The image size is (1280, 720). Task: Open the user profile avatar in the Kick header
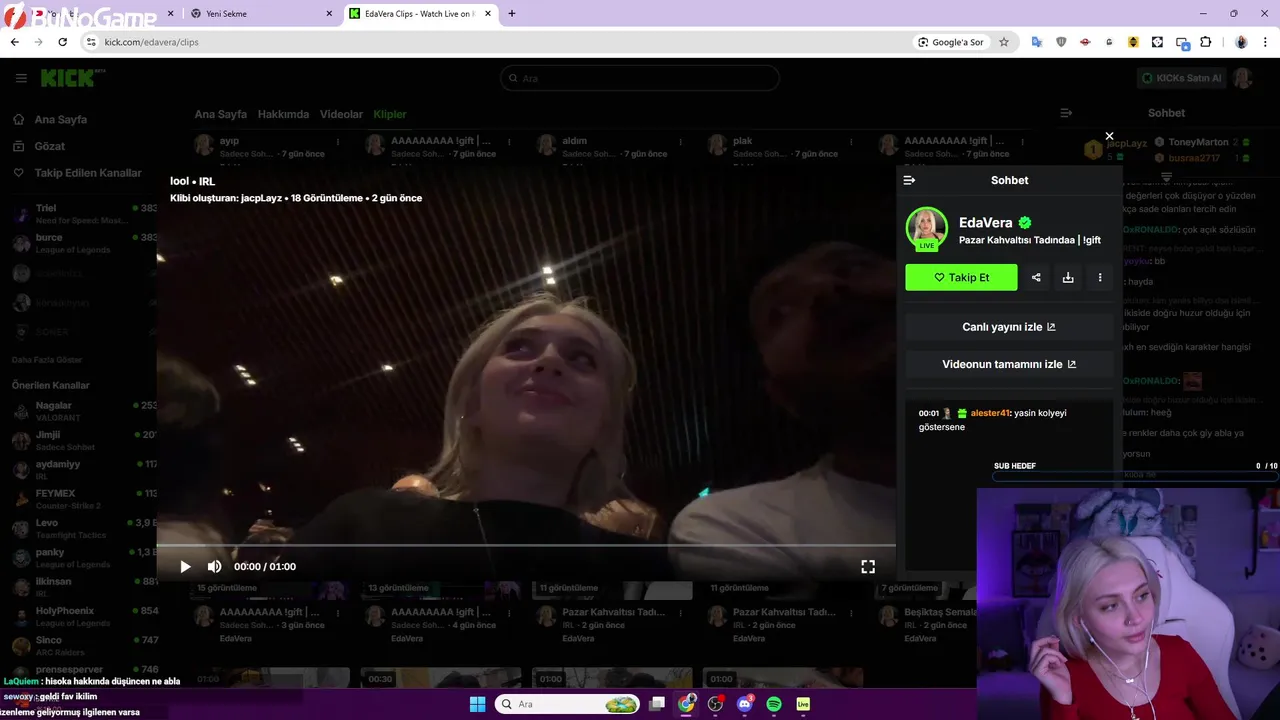(1243, 78)
